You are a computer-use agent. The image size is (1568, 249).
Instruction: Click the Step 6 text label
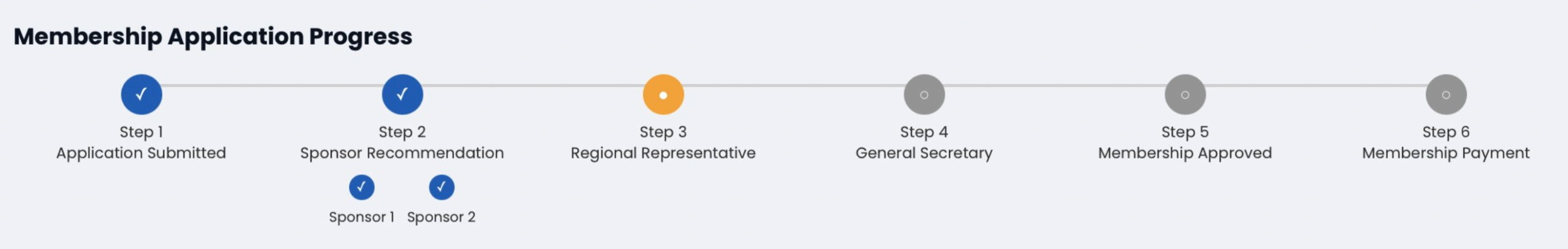pyautogui.click(x=1446, y=132)
